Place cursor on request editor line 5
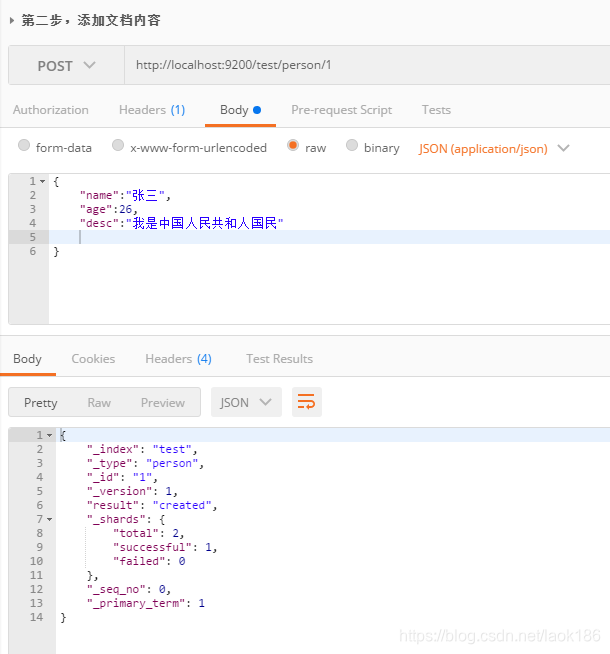This screenshot has width=610, height=654. [x=329, y=237]
